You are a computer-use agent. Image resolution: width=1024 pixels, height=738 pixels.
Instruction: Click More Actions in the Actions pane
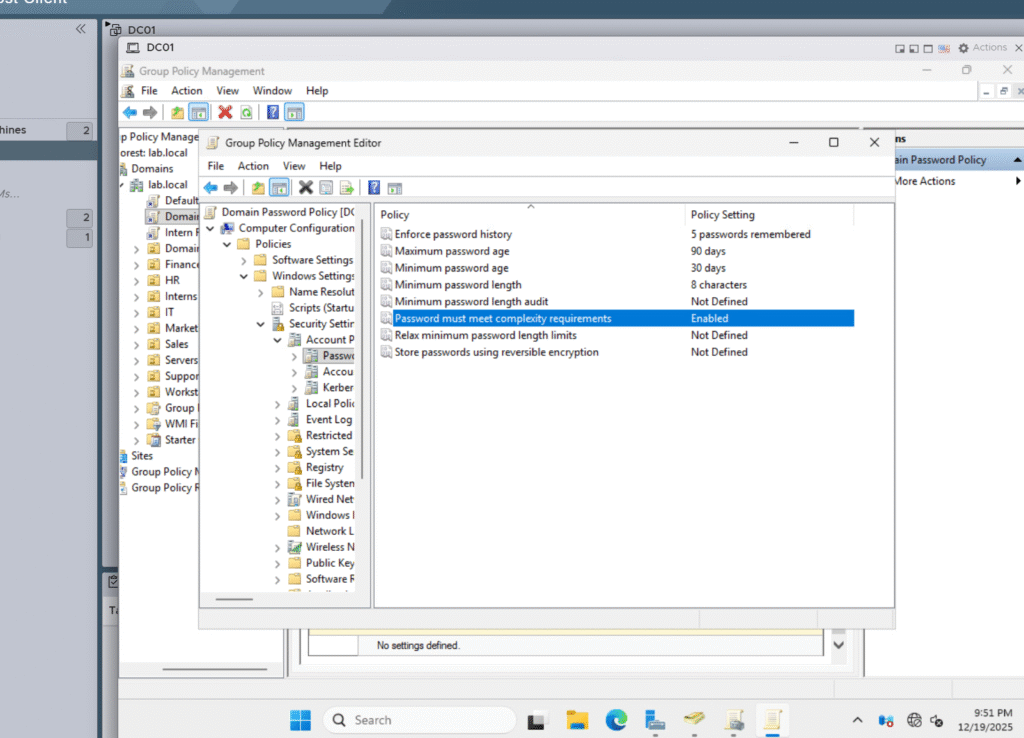pyautogui.click(x=925, y=181)
